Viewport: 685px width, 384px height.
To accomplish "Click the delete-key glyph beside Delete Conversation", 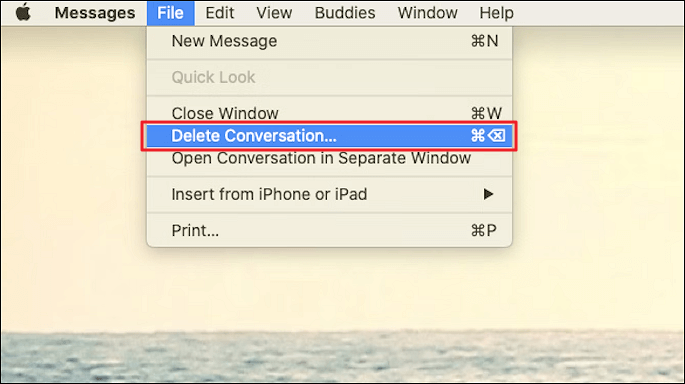I will click(497, 136).
